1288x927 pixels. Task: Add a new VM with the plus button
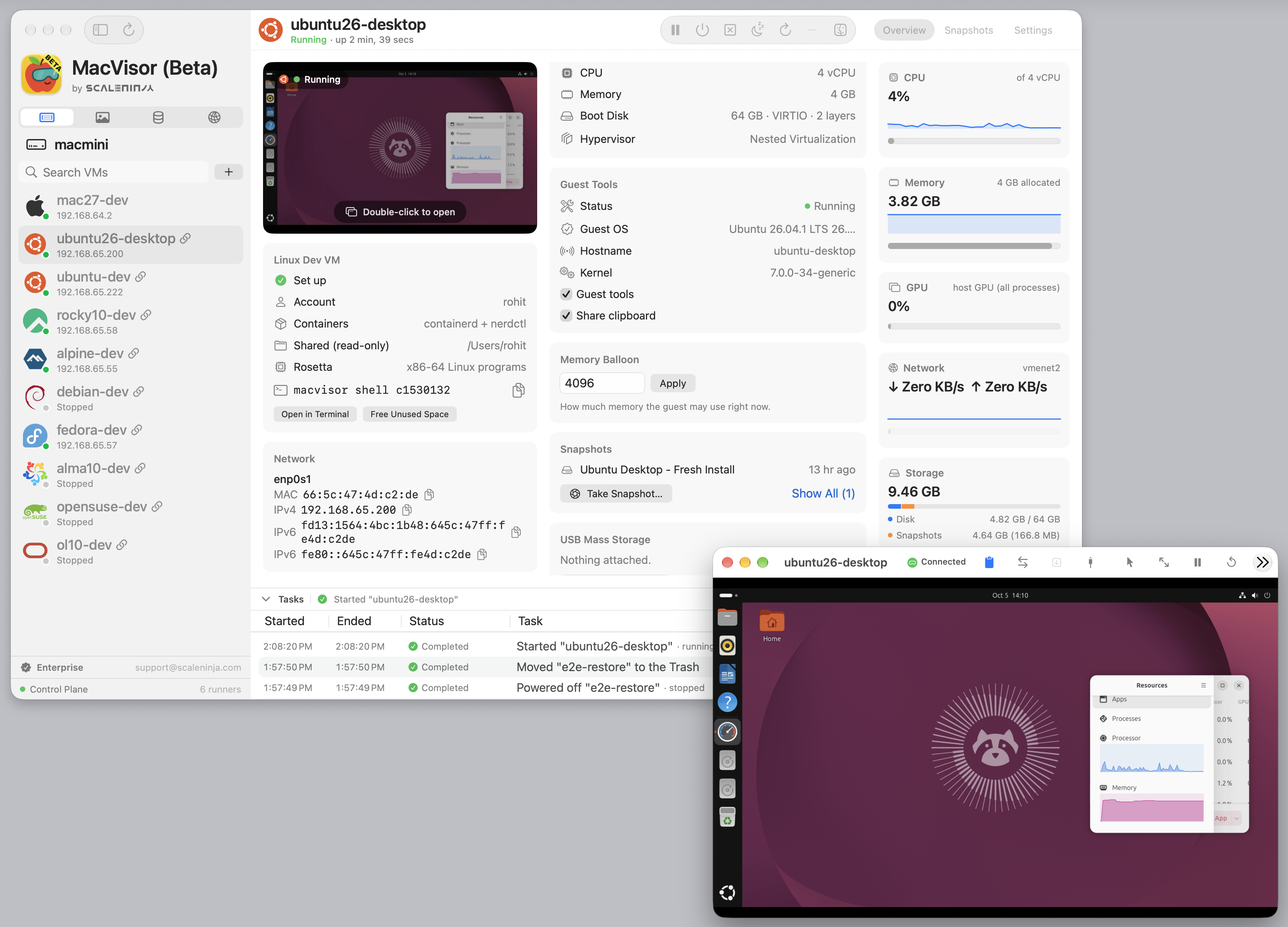click(229, 172)
